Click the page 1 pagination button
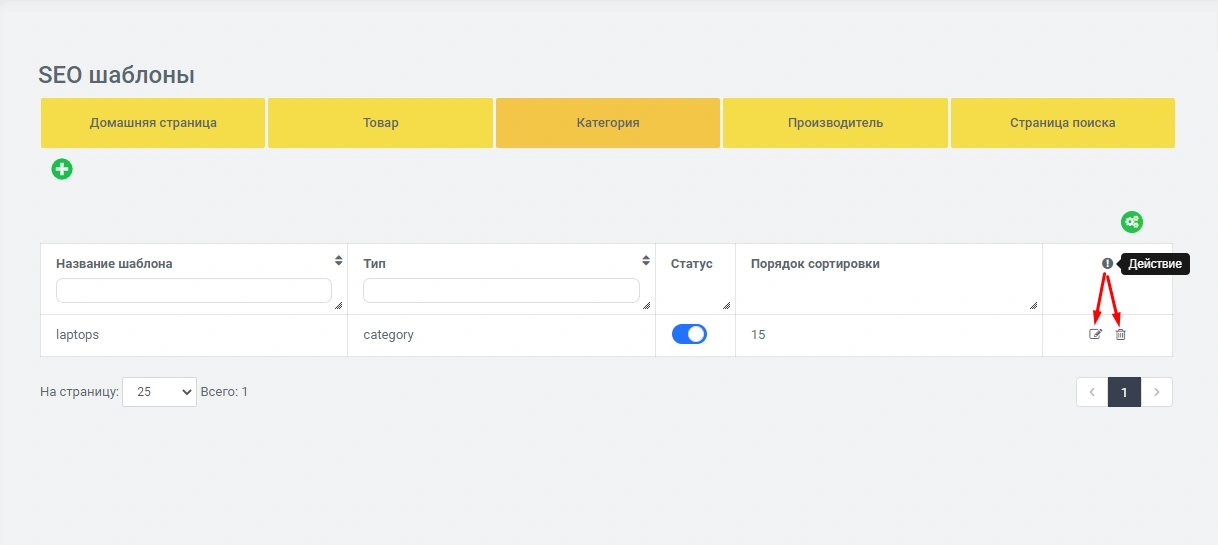This screenshot has height=545, width=1218. click(1124, 392)
